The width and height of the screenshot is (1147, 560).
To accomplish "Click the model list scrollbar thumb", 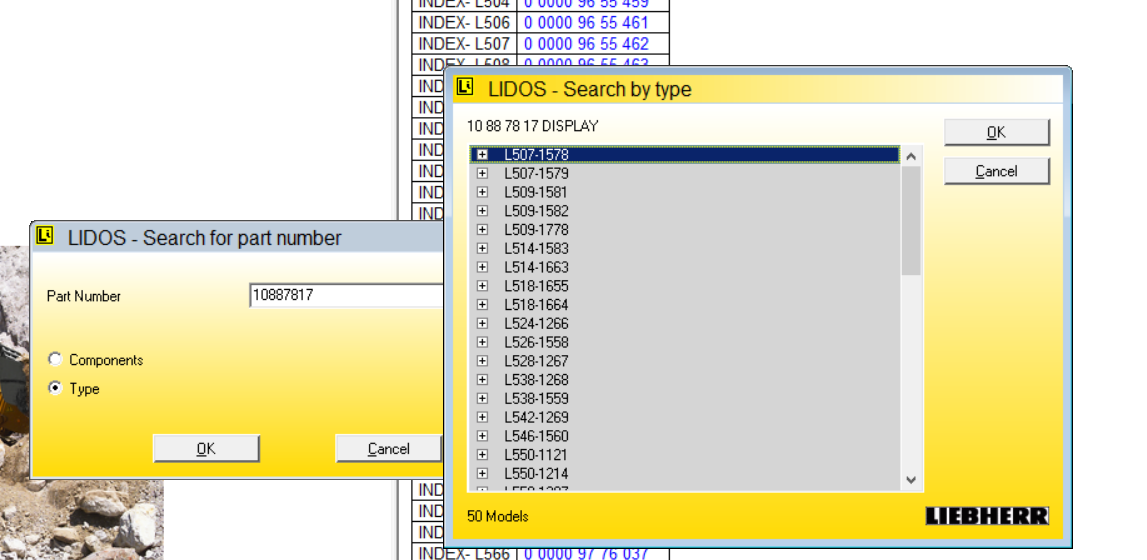I will [911, 220].
